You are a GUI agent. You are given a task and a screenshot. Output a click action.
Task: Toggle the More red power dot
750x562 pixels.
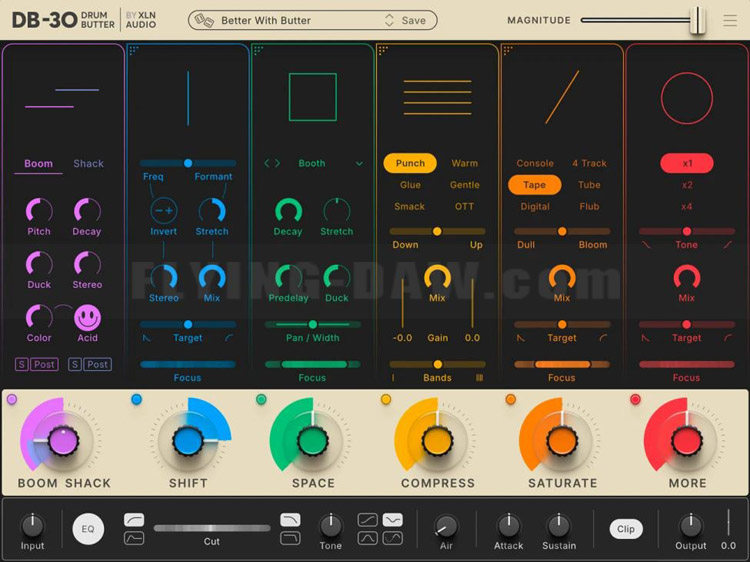click(x=635, y=399)
